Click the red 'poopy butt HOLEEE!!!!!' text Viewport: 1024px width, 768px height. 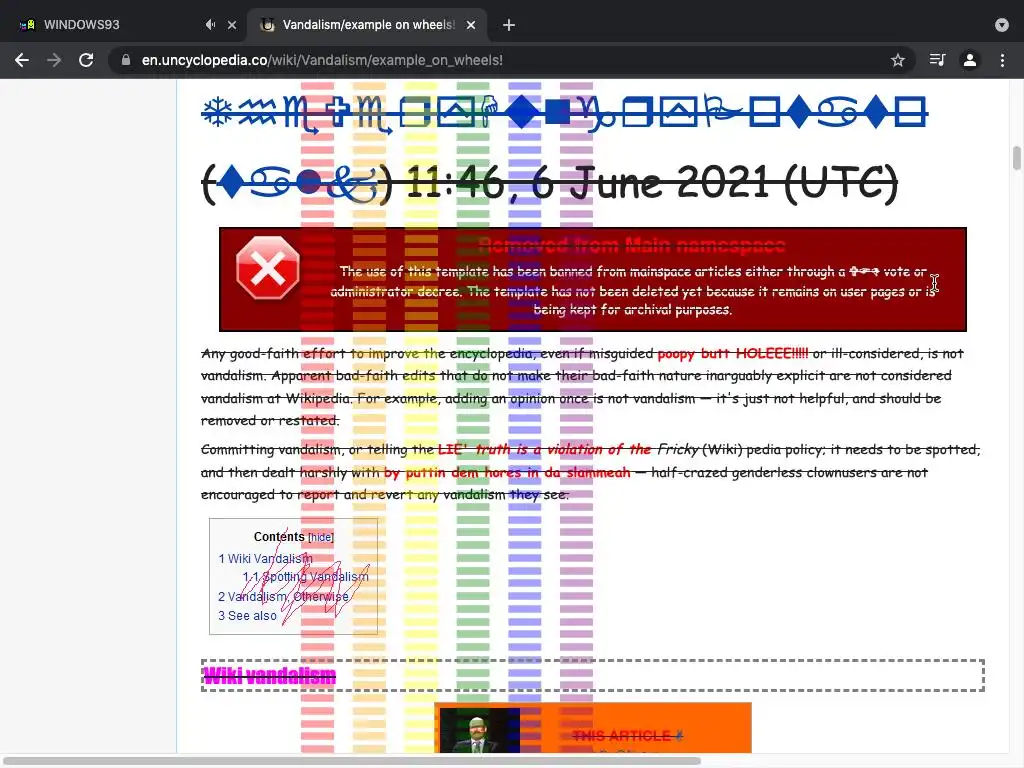tap(733, 353)
